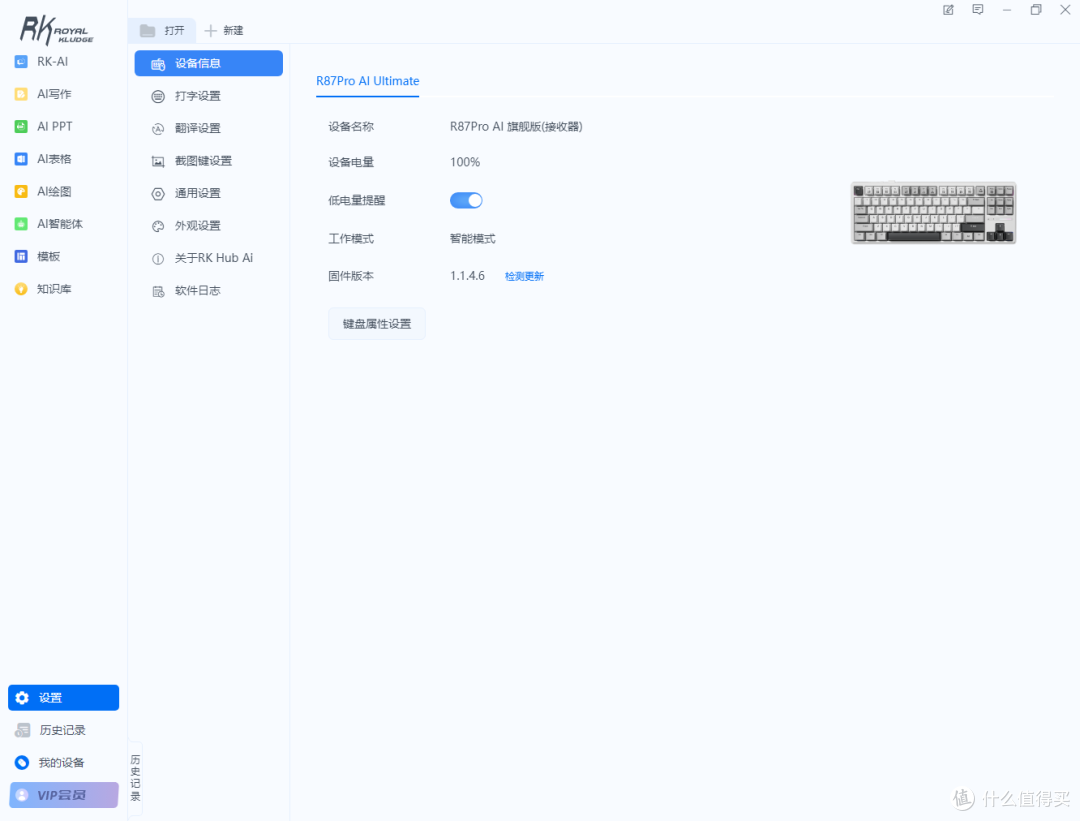
Task: Click the 智能模式 work mode value
Action: click(472, 239)
